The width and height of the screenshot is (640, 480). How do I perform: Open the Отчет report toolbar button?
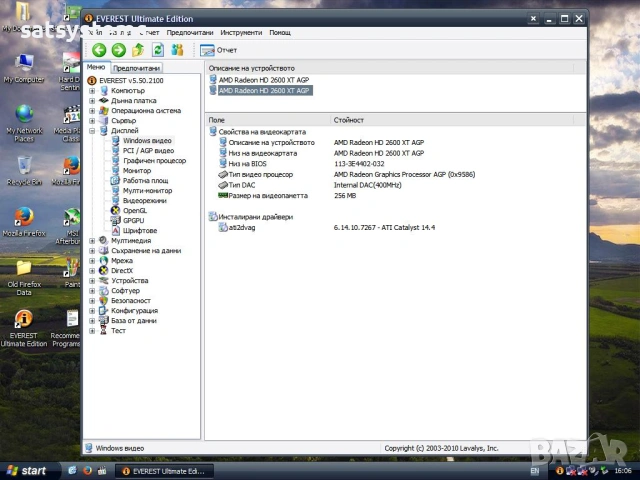[x=219, y=50]
